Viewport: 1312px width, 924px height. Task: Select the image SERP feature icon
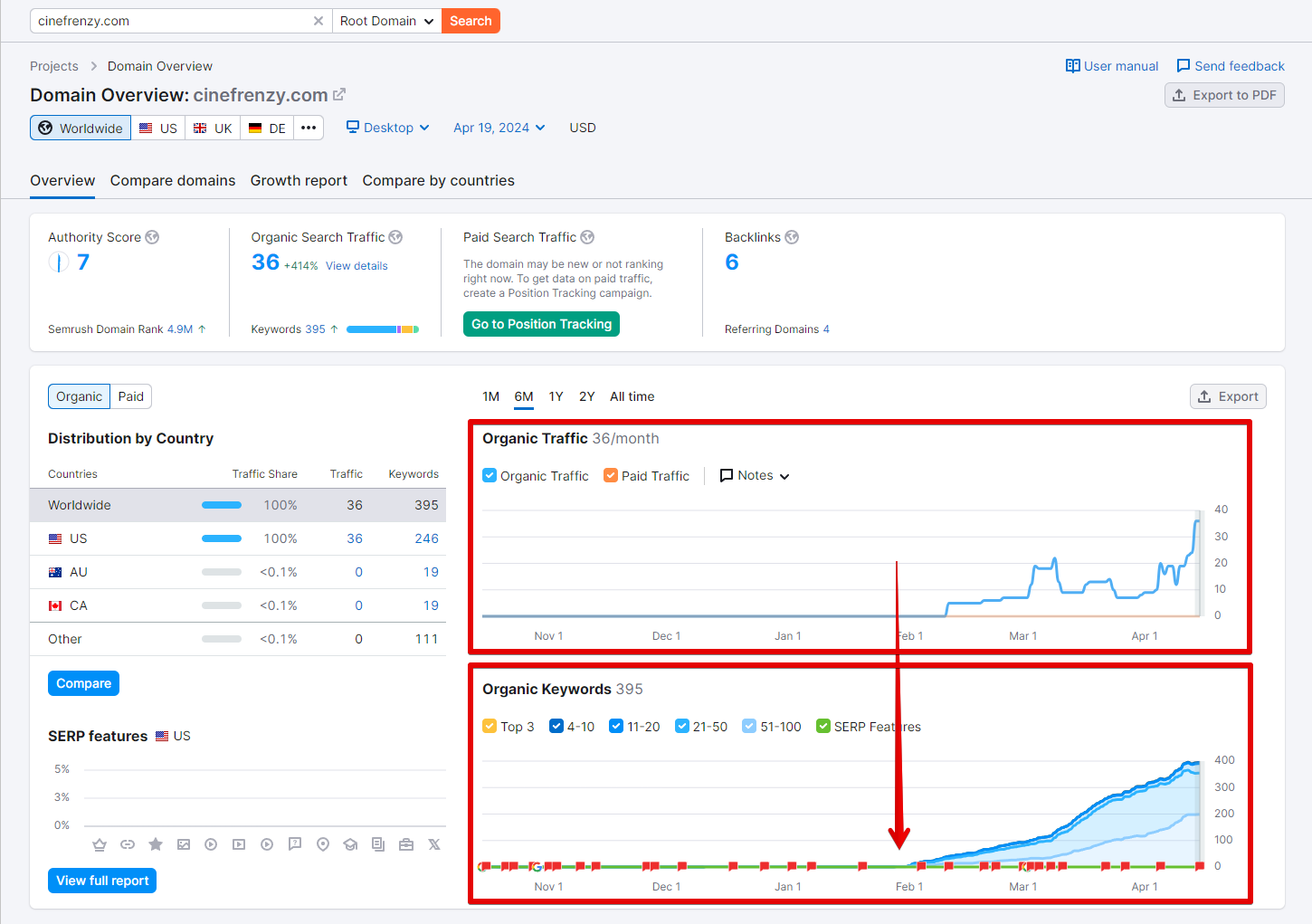(x=184, y=844)
